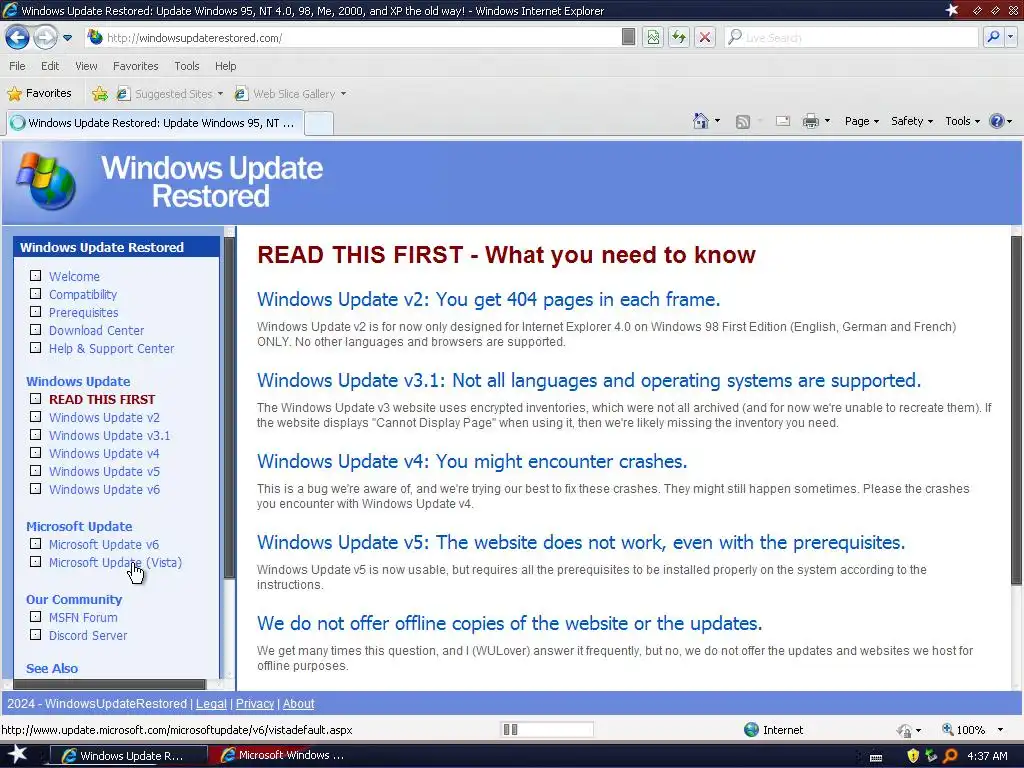This screenshot has width=1024, height=768.
Task: Open the Tools menu in menu bar
Action: click(186, 66)
